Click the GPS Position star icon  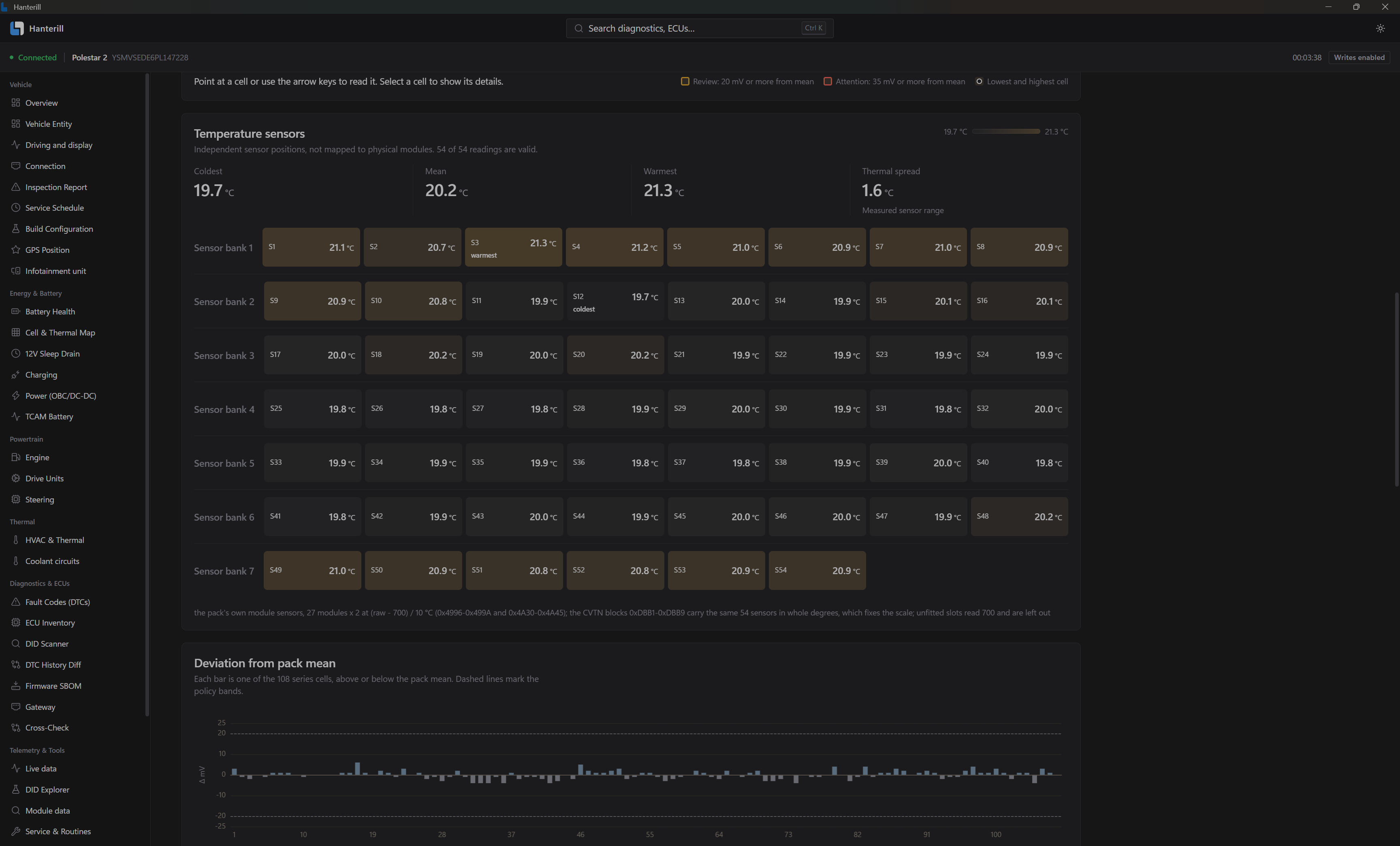[15, 250]
